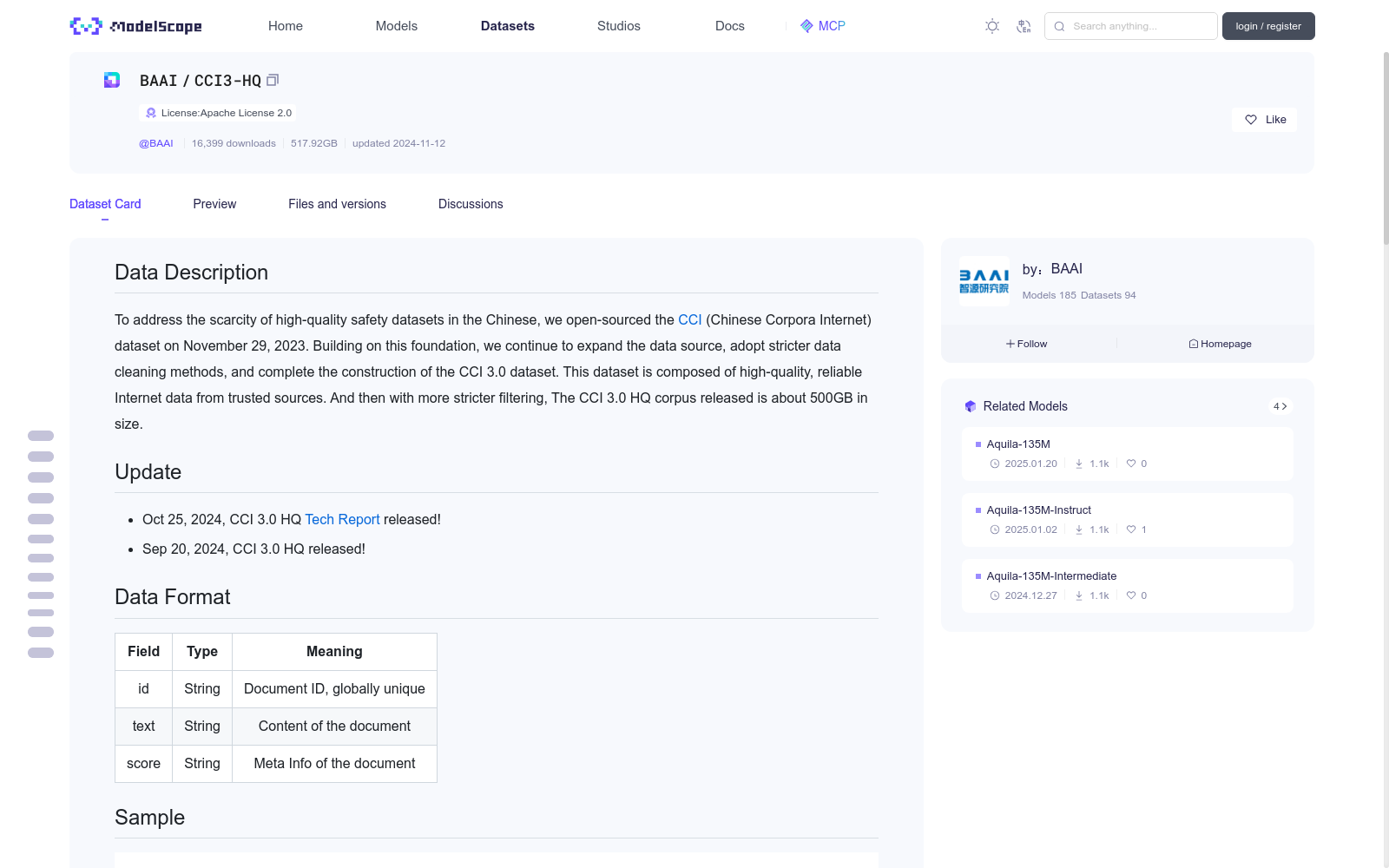Open the Discussions tab
Screen dimensions: 1389x868
click(x=471, y=204)
